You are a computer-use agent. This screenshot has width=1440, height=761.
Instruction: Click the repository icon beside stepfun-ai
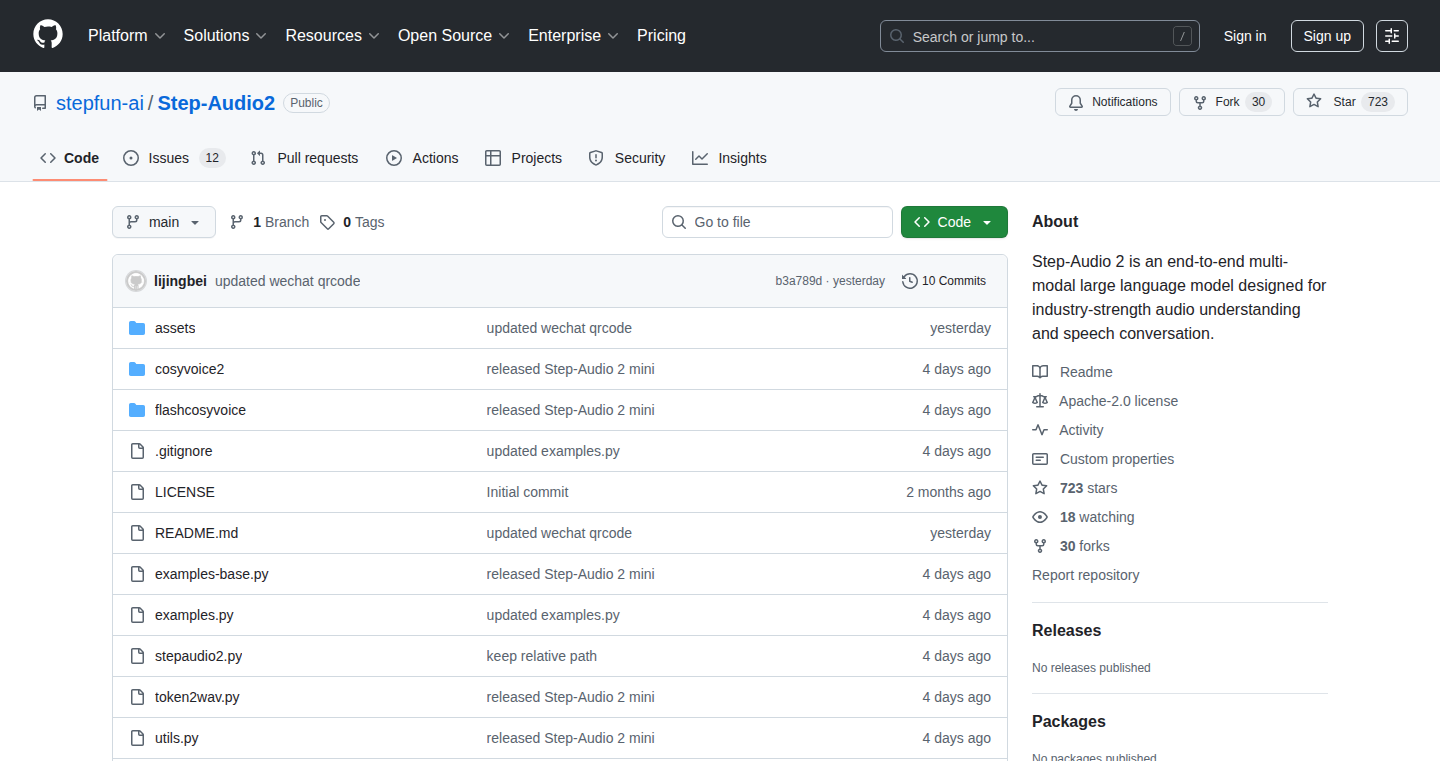pyautogui.click(x=40, y=103)
